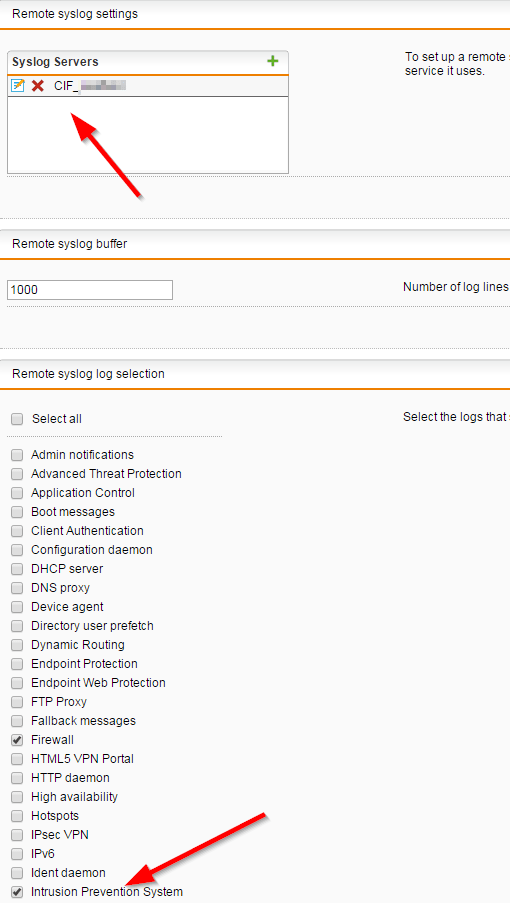Enable Admin notifications logging
510x903 pixels.
coord(17,455)
